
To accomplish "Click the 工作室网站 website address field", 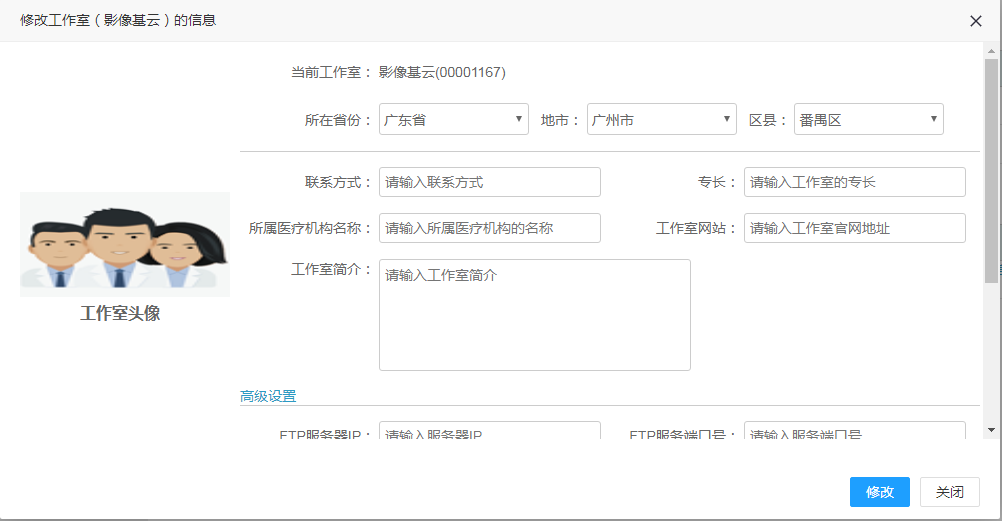I will point(854,228).
